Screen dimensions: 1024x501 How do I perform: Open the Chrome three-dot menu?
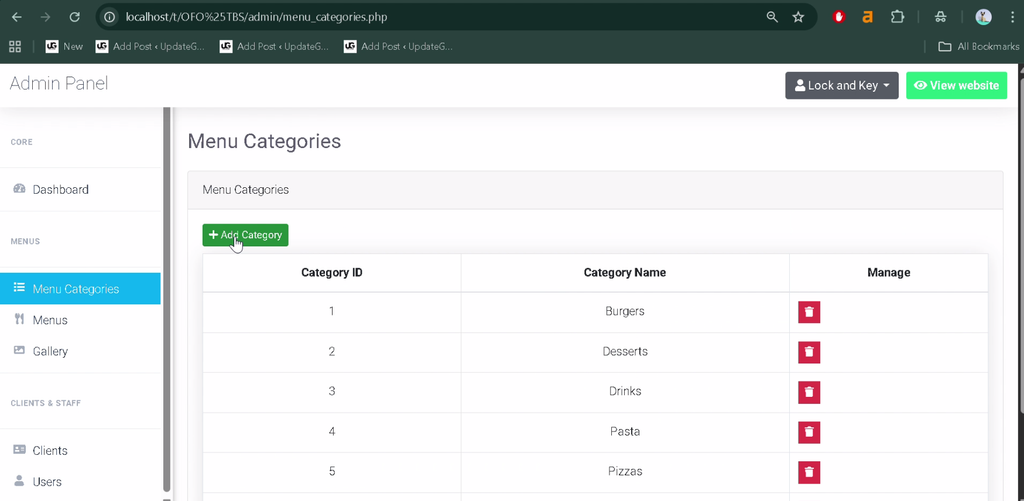coord(1012,17)
